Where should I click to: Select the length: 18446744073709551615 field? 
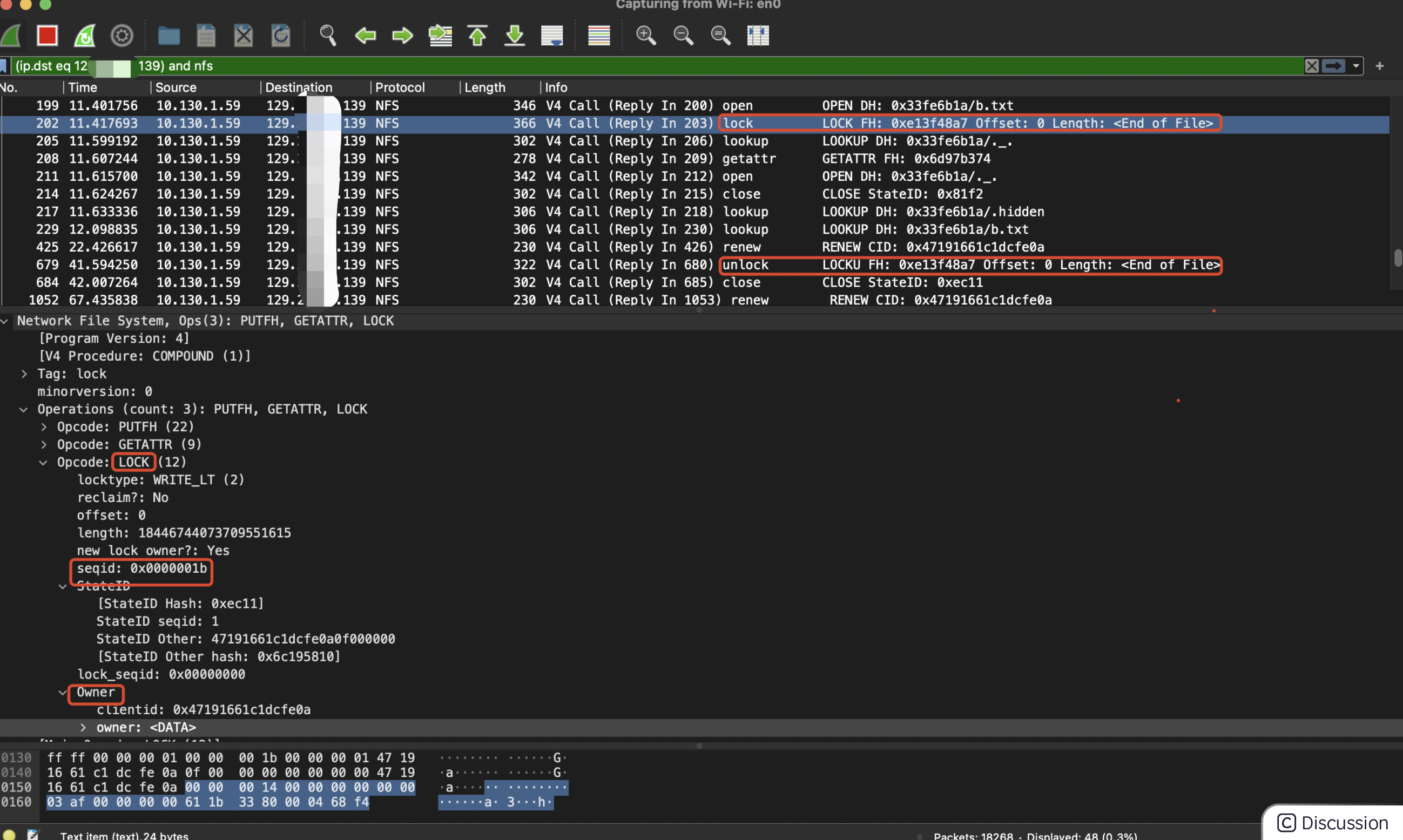point(184,533)
